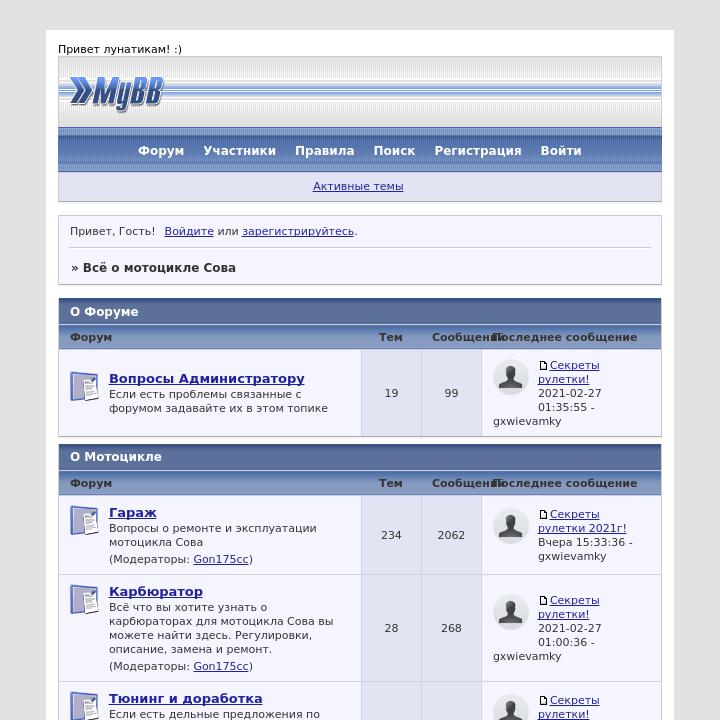Click Войдите link in guest greeting
Image resolution: width=720 pixels, height=720 pixels.
pyautogui.click(x=189, y=231)
